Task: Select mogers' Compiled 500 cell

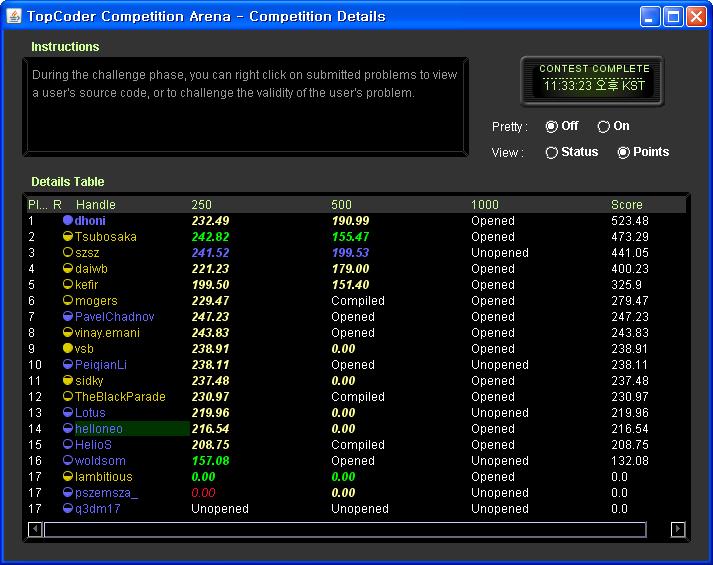Action: click(x=358, y=301)
